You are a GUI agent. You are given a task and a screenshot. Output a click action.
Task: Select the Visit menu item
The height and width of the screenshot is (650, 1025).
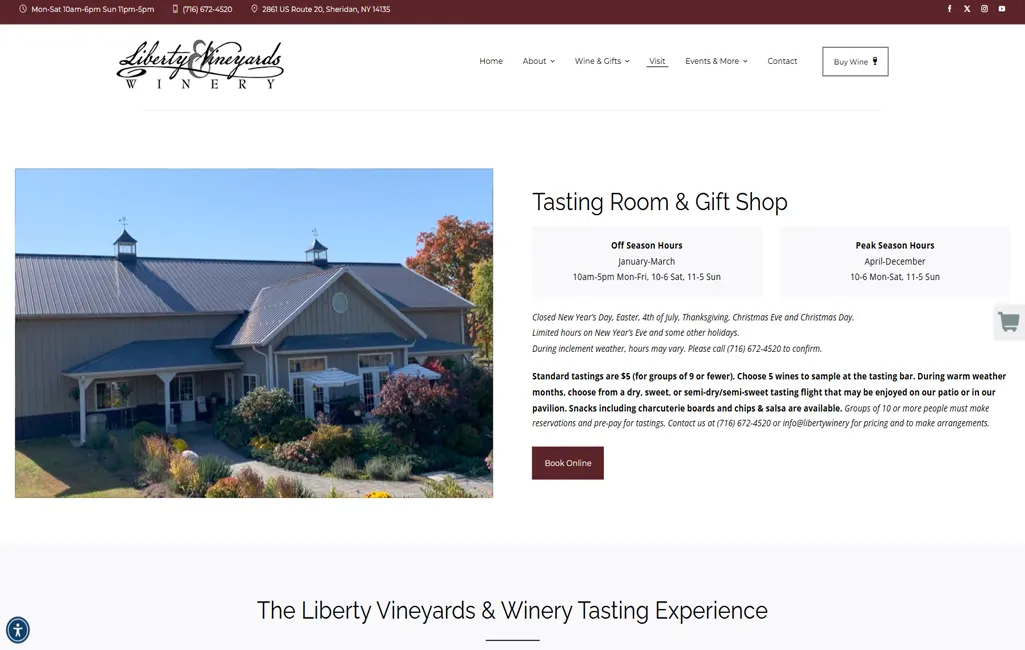click(x=657, y=61)
